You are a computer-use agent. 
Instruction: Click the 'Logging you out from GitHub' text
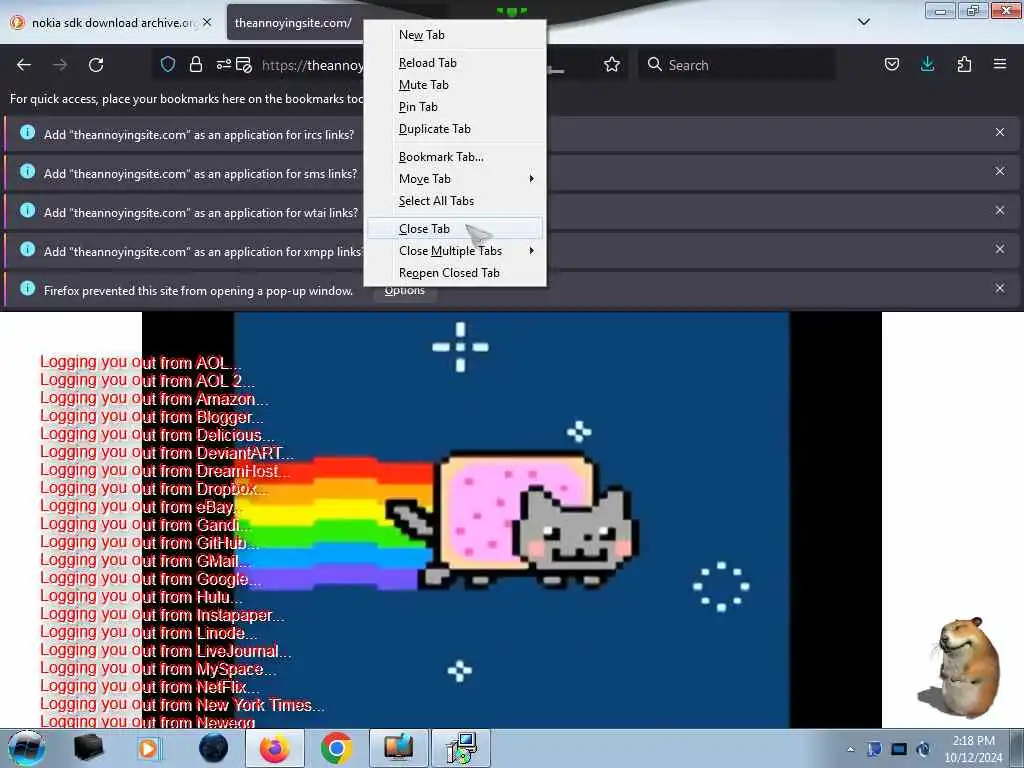click(150, 543)
